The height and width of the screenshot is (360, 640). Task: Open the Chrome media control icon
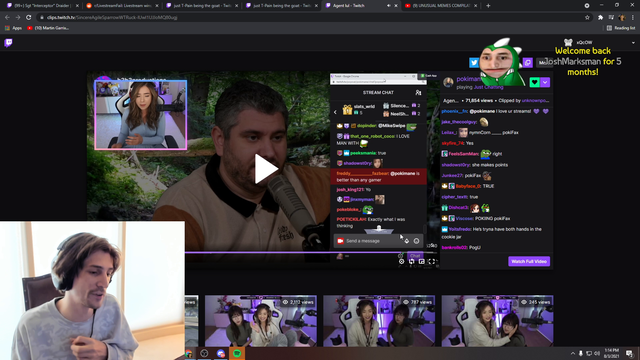[x=611, y=18]
